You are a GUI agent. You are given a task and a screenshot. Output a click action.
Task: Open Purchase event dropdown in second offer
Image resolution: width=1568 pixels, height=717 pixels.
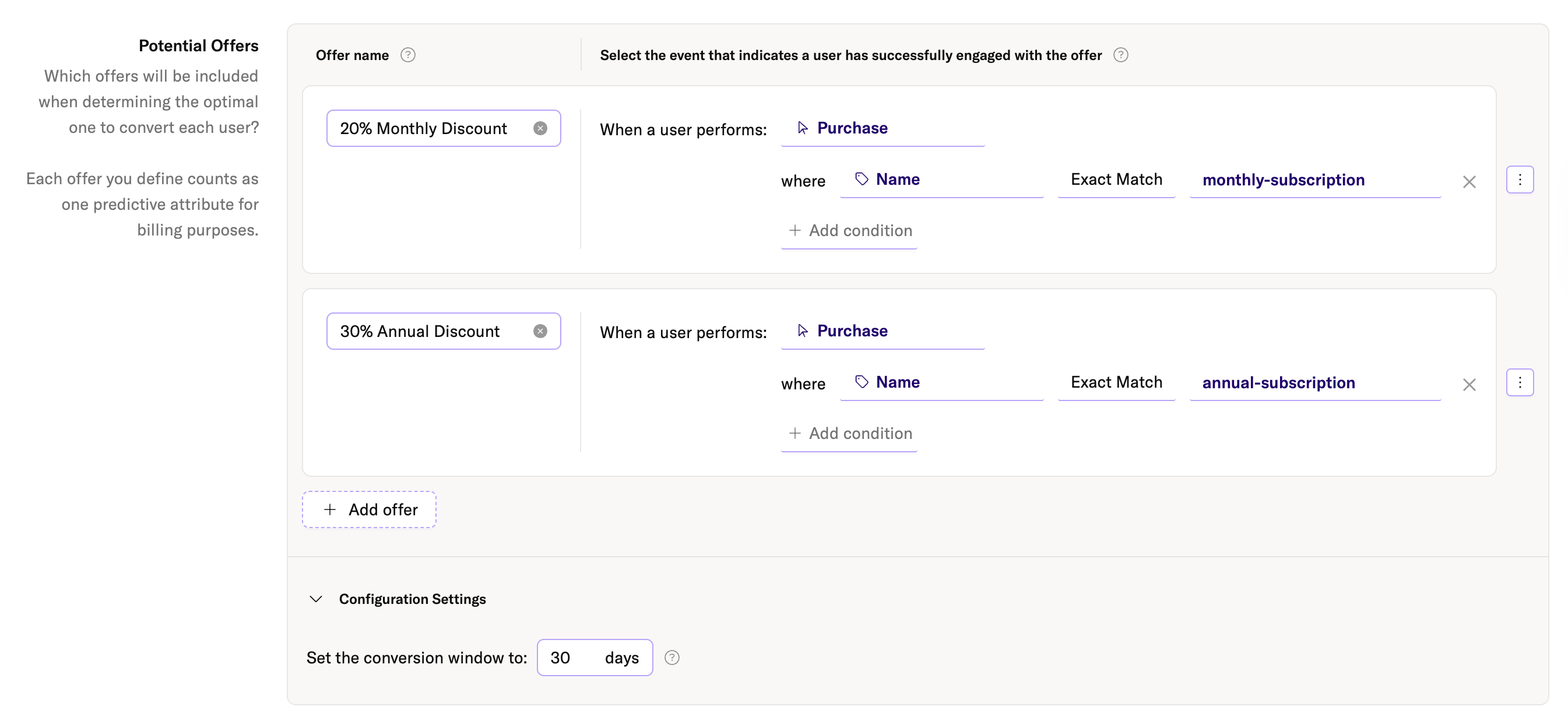(x=882, y=331)
